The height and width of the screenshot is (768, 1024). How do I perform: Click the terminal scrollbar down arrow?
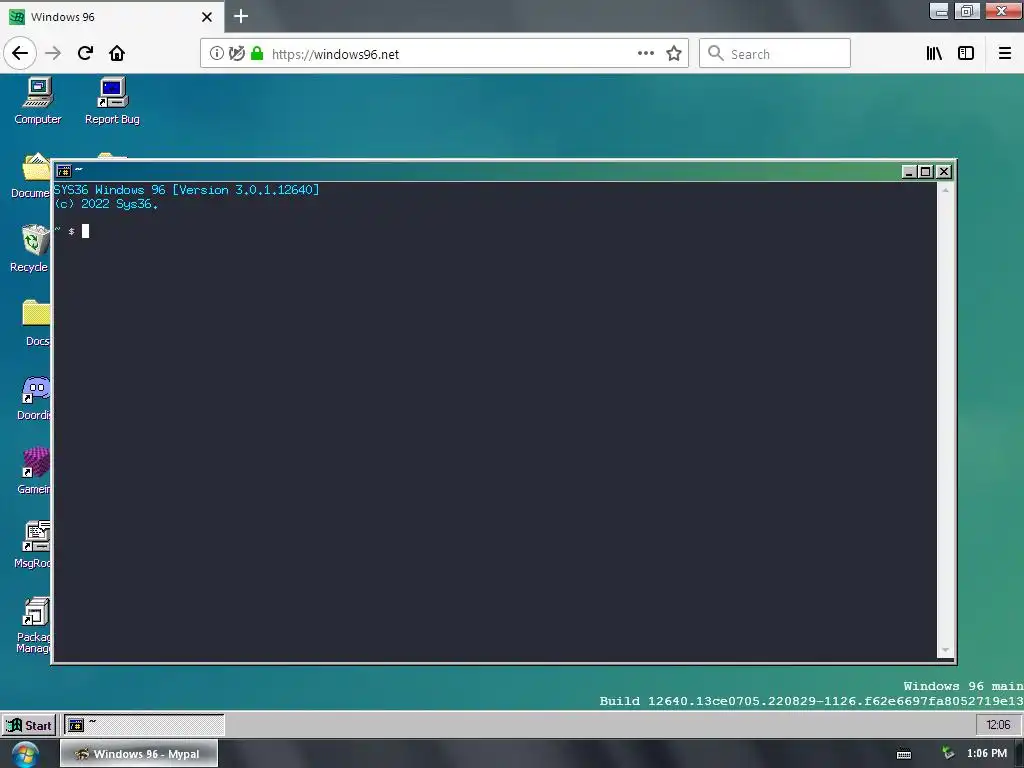pos(946,651)
